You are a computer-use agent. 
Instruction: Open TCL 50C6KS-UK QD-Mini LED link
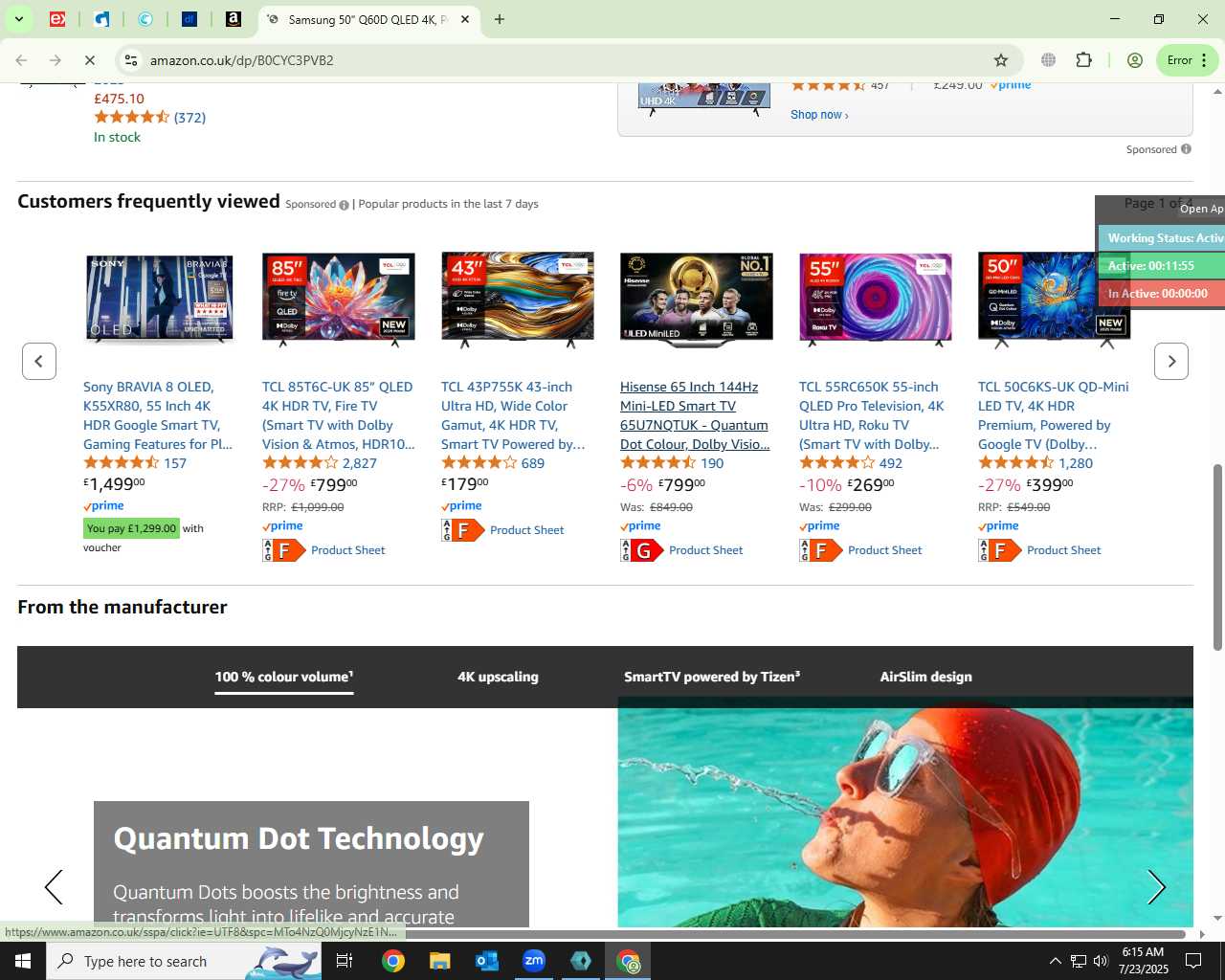tap(1053, 415)
